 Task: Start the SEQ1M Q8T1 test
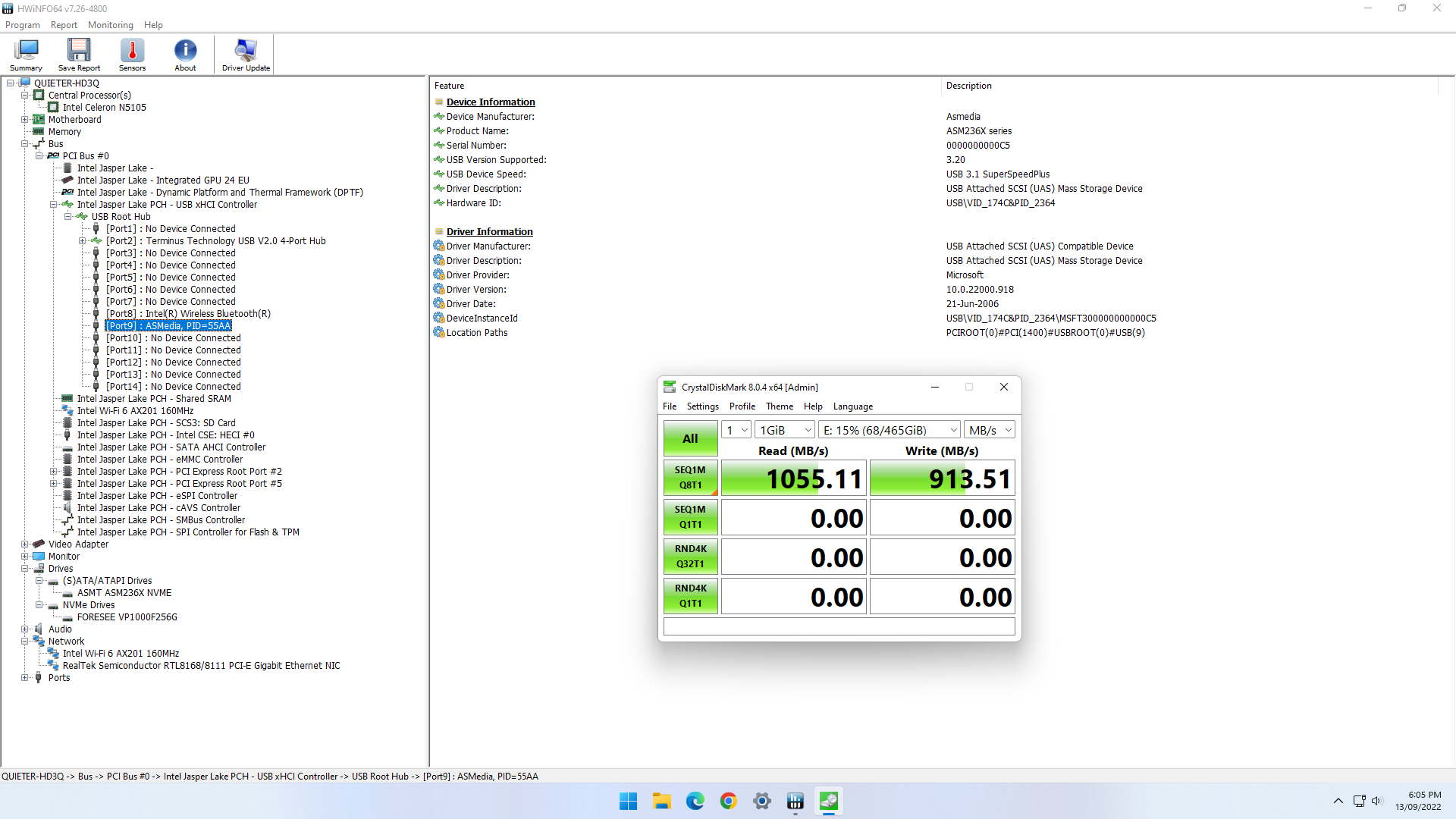click(690, 478)
